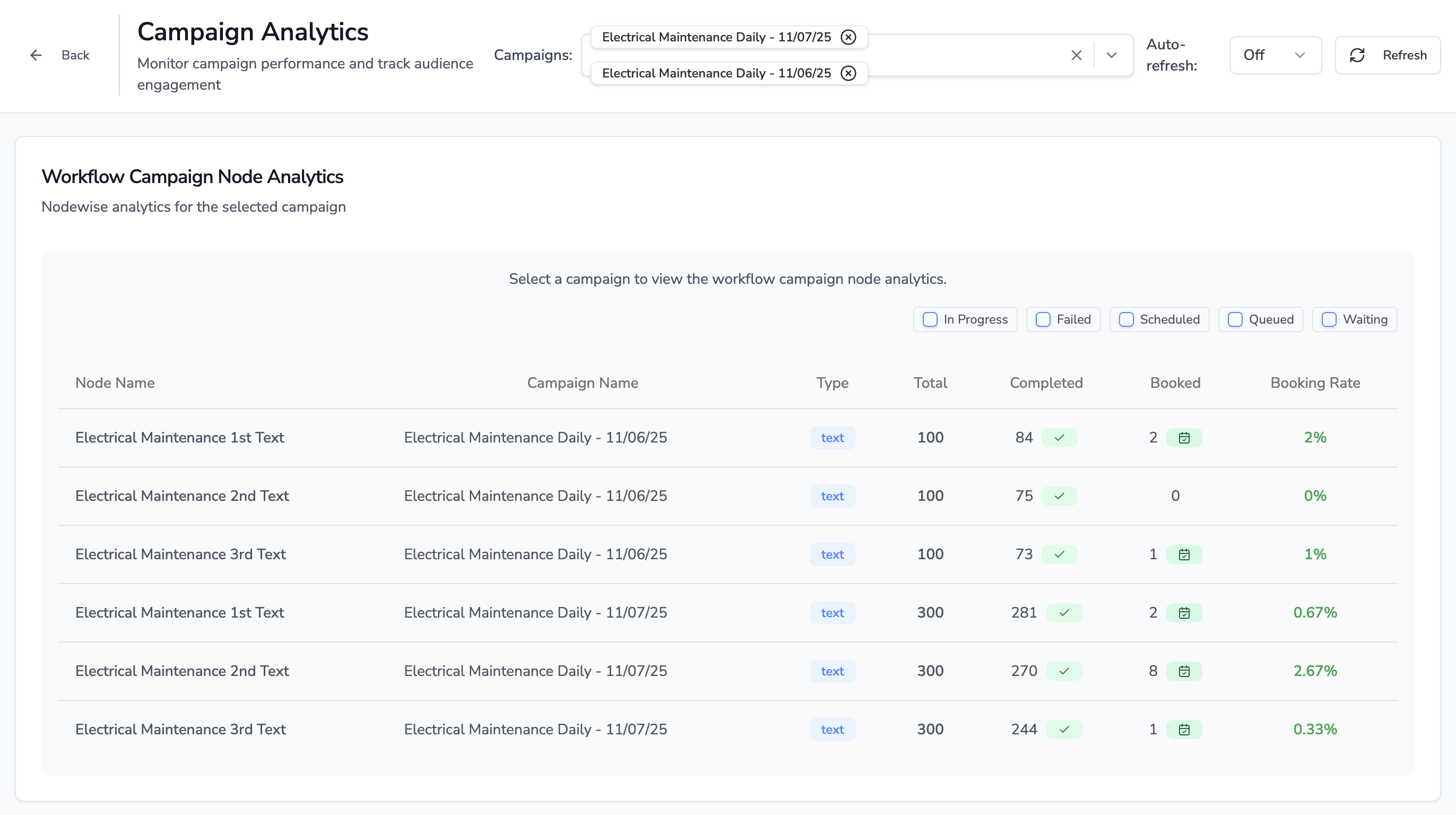Check the Failed status filter
This screenshot has height=815, width=1456.
pyautogui.click(x=1042, y=319)
